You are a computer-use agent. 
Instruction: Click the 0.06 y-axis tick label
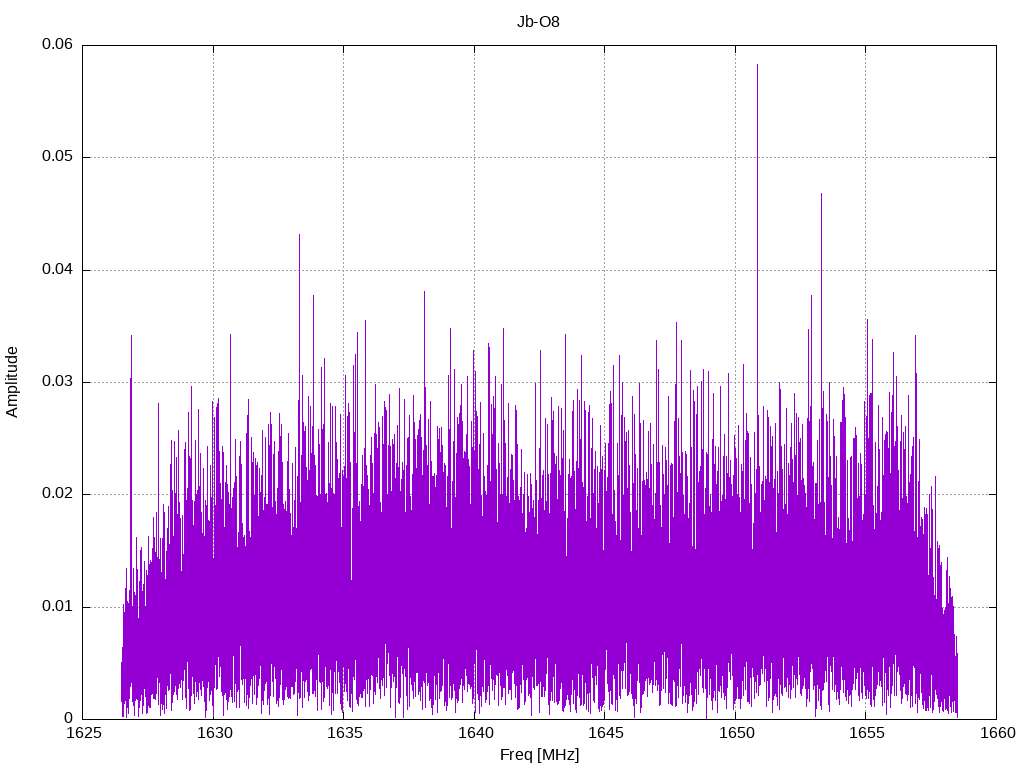[x=57, y=44]
